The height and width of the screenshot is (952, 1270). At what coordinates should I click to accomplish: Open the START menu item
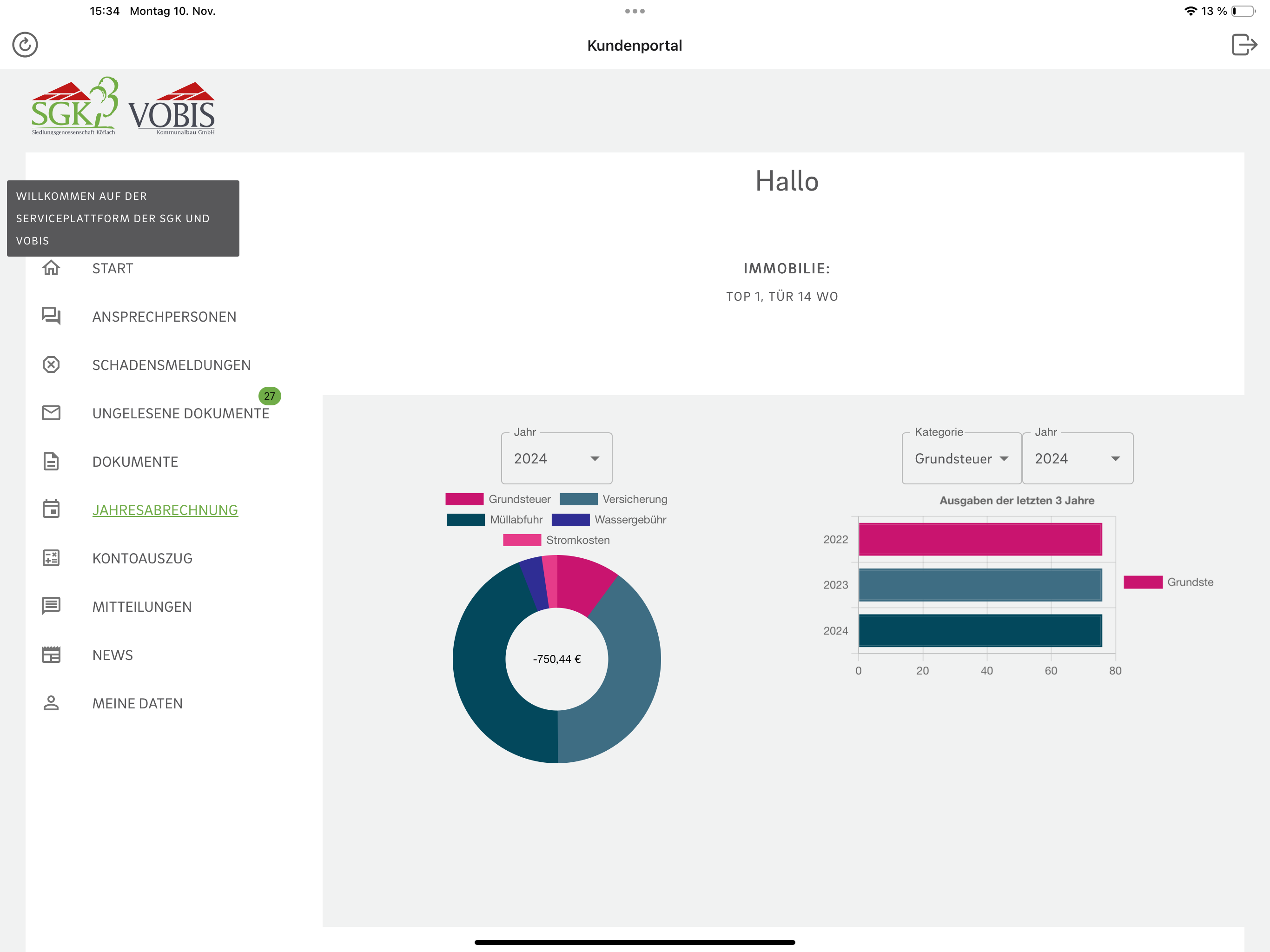click(x=112, y=269)
